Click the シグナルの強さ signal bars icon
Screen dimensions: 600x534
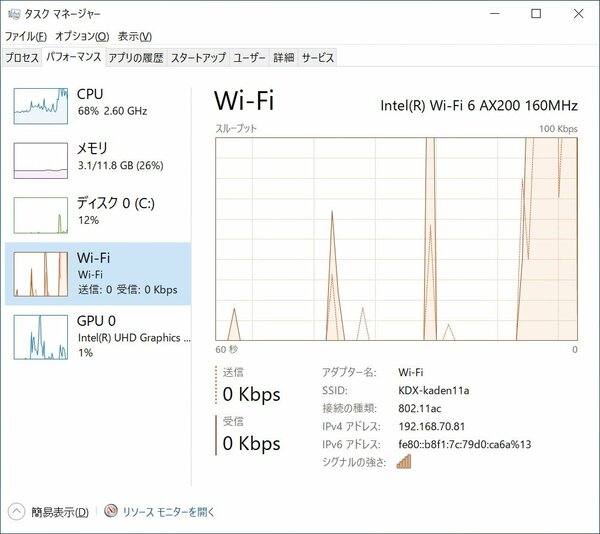[404, 462]
